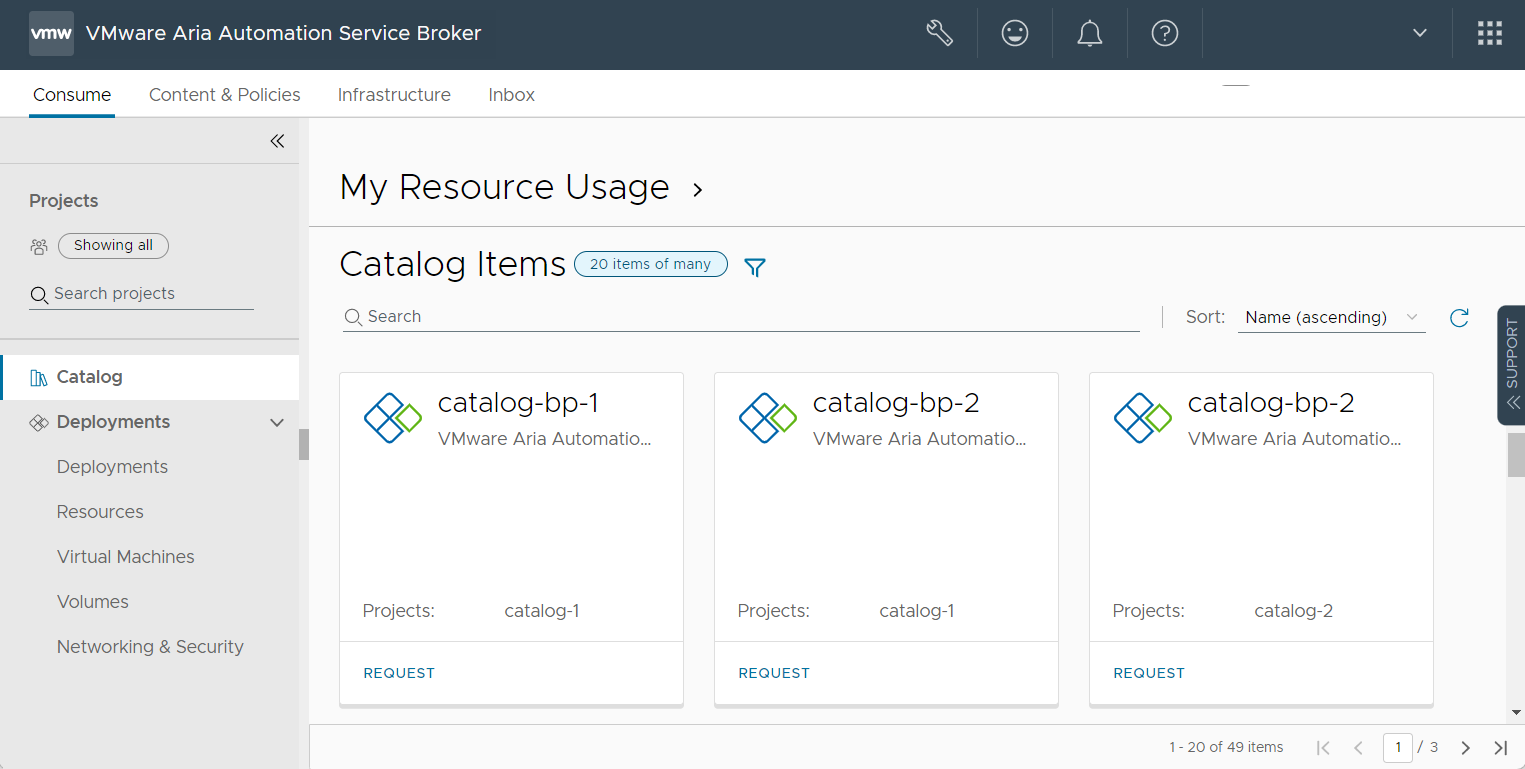Switch to Content & Policies tab
Screen dimensions: 1525x769
point(225,95)
